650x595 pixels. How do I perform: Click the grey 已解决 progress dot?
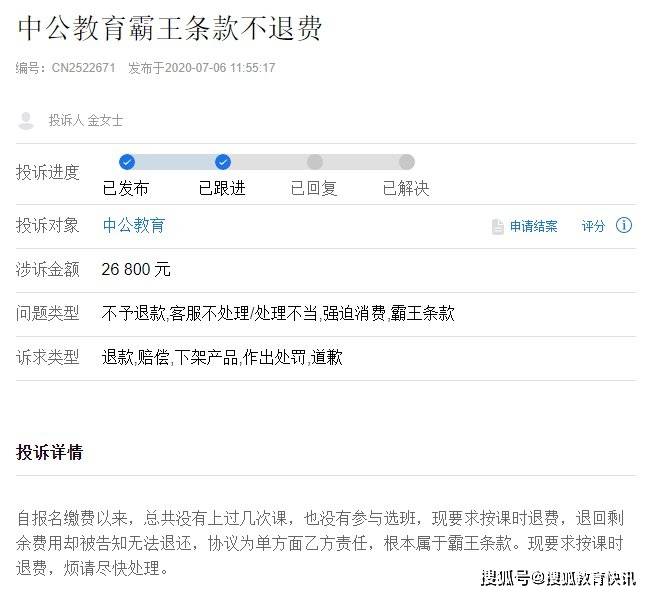point(407,162)
